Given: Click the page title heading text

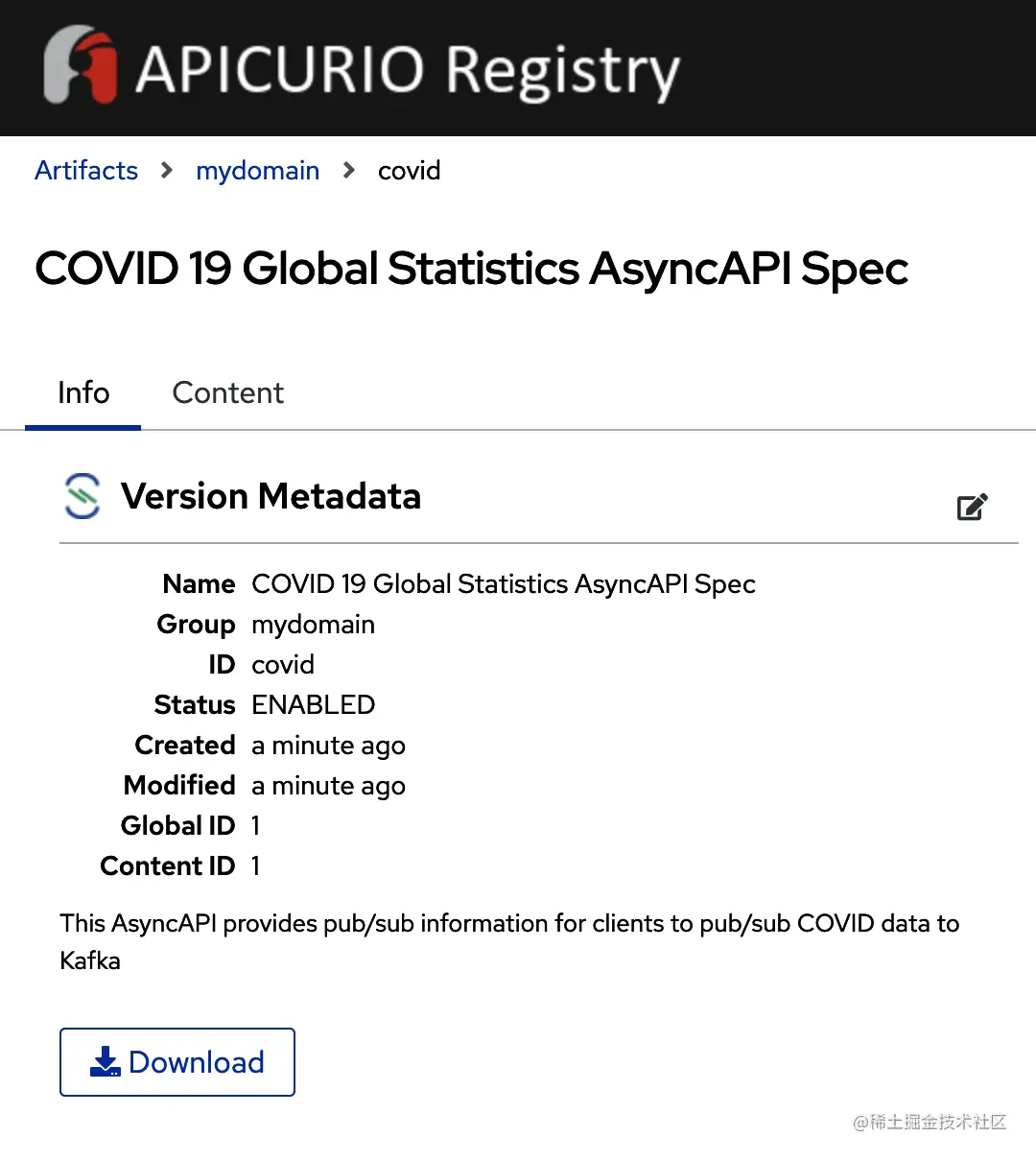Looking at the screenshot, I should (x=471, y=269).
